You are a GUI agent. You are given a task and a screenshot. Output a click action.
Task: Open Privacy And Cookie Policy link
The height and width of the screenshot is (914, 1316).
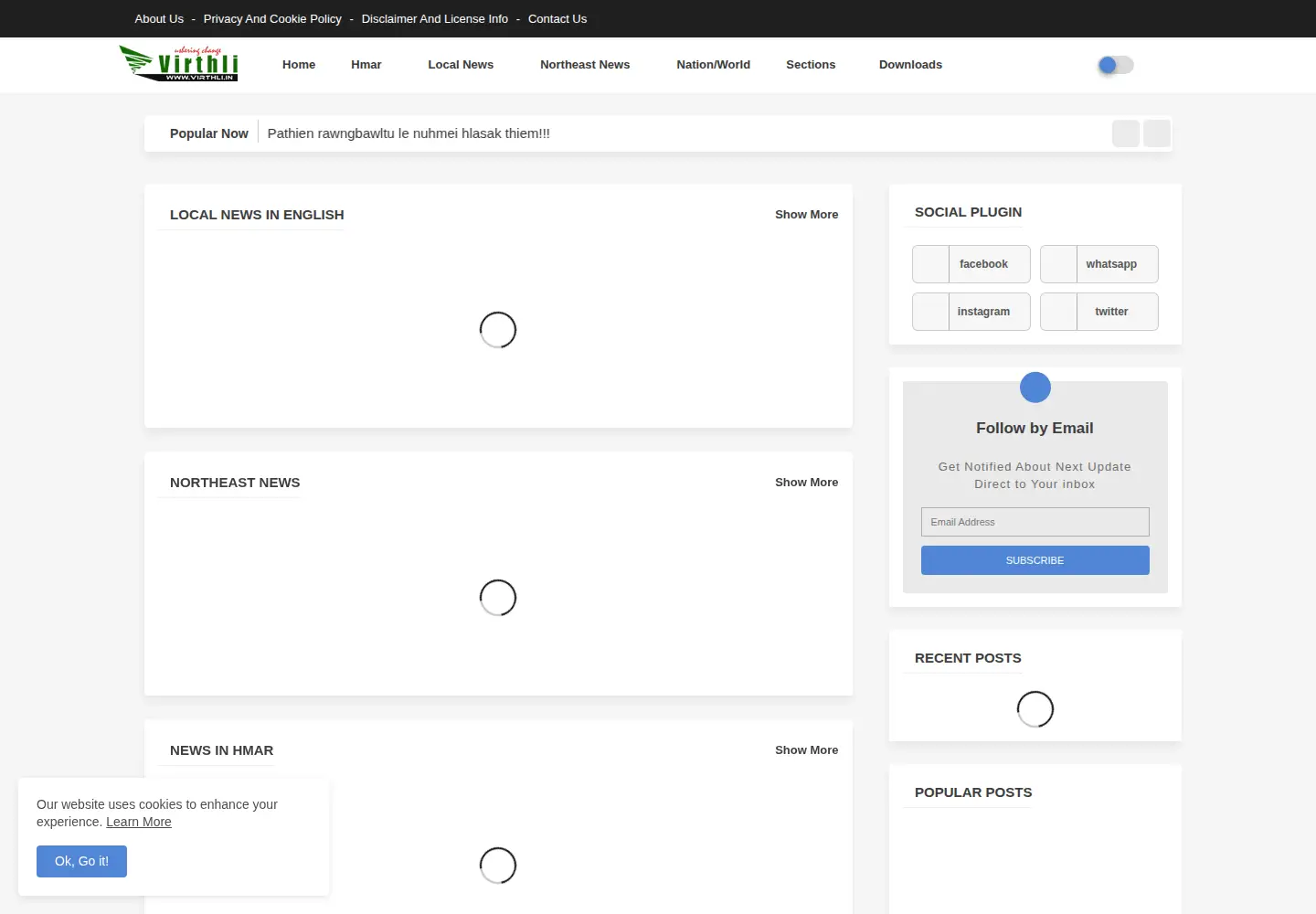[272, 18]
